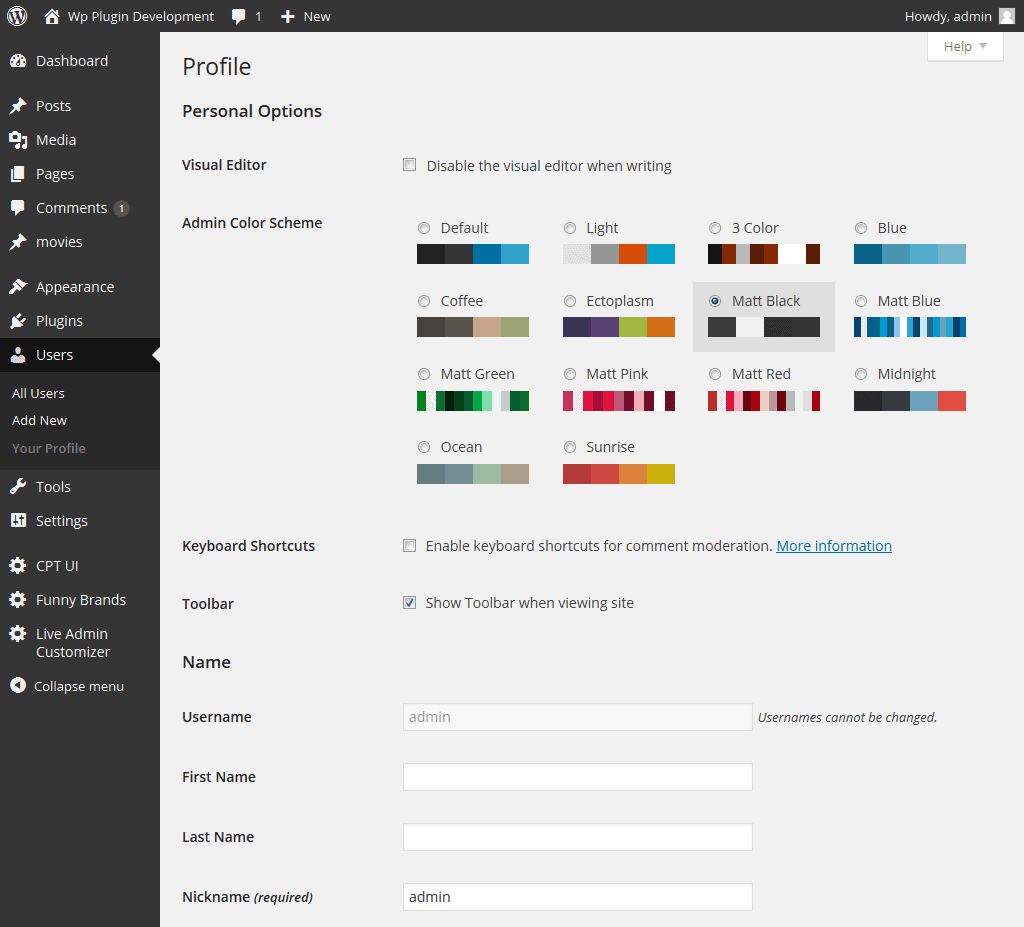The height and width of the screenshot is (927, 1024).
Task: Click the plus icon for New
Action: (x=287, y=16)
